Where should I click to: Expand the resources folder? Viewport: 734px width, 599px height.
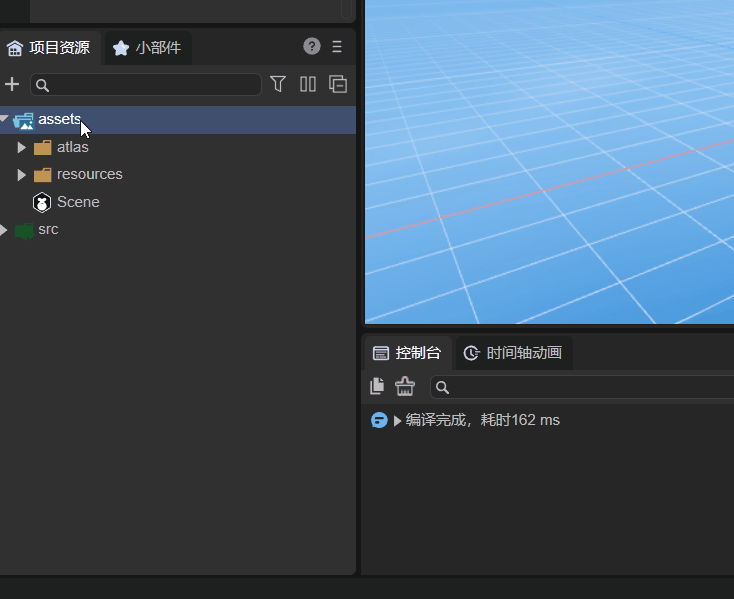click(22, 175)
